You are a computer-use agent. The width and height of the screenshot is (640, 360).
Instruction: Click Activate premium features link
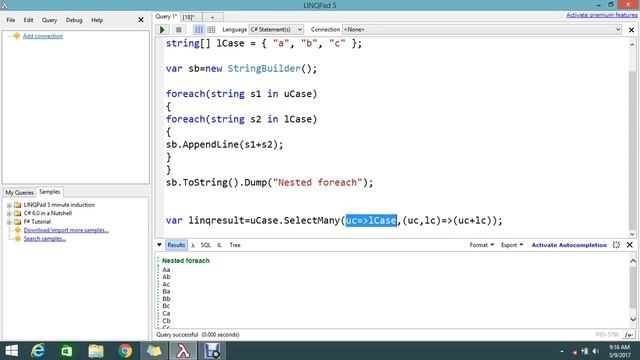[x=602, y=15]
